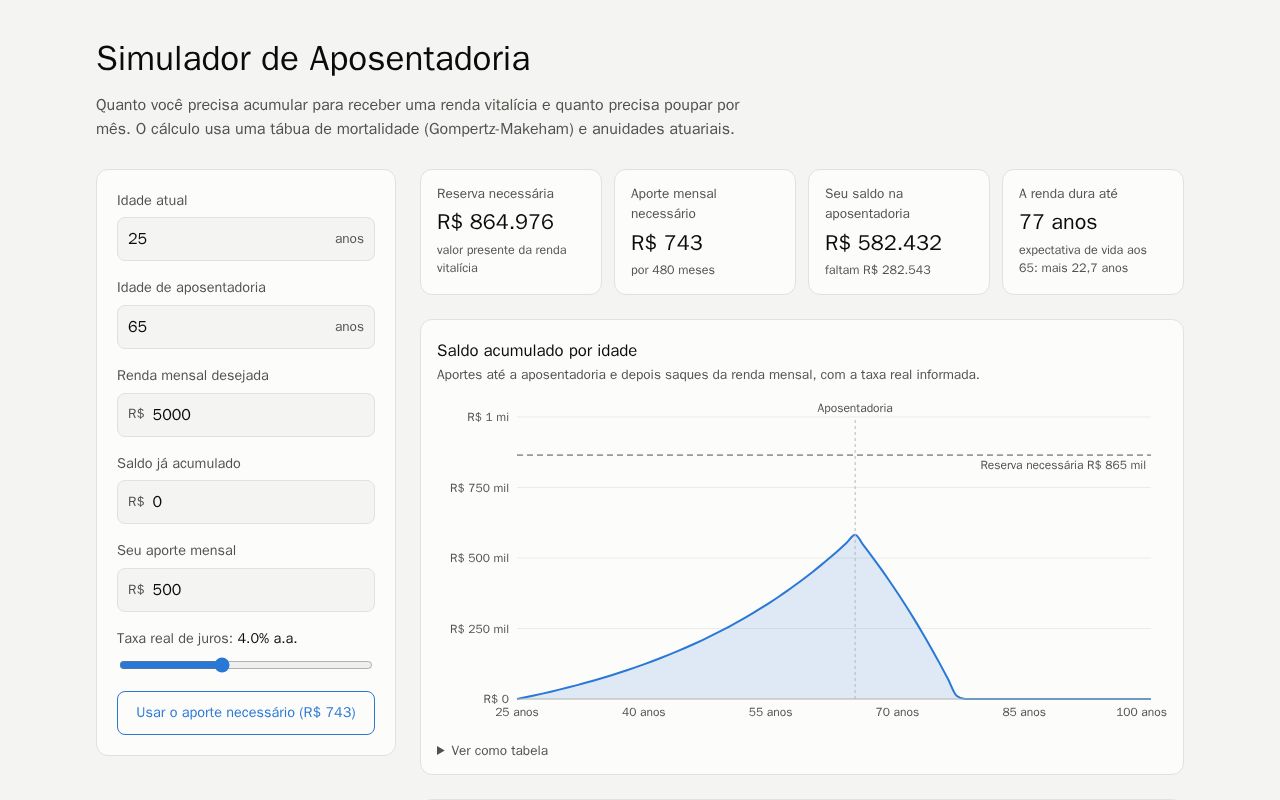Select the Seu aporte mensal input

coord(245,590)
